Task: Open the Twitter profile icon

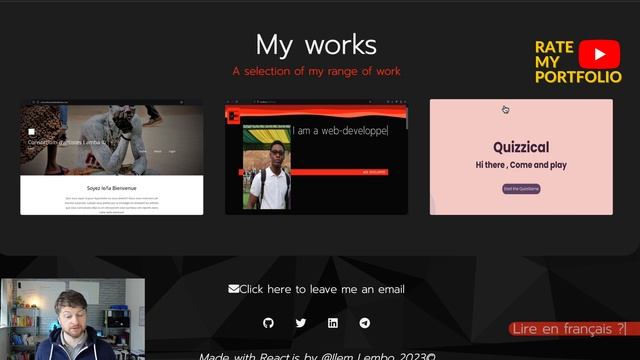Action: 301,323
